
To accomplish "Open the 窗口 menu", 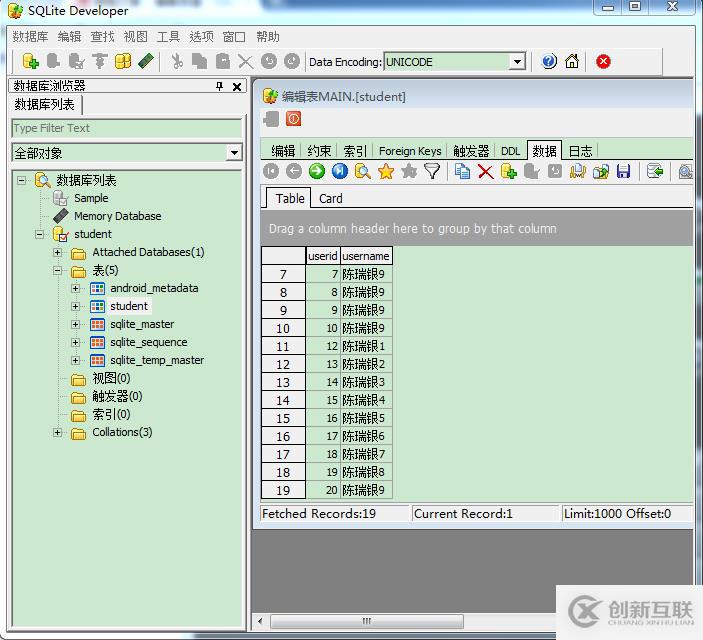I will 234,37.
